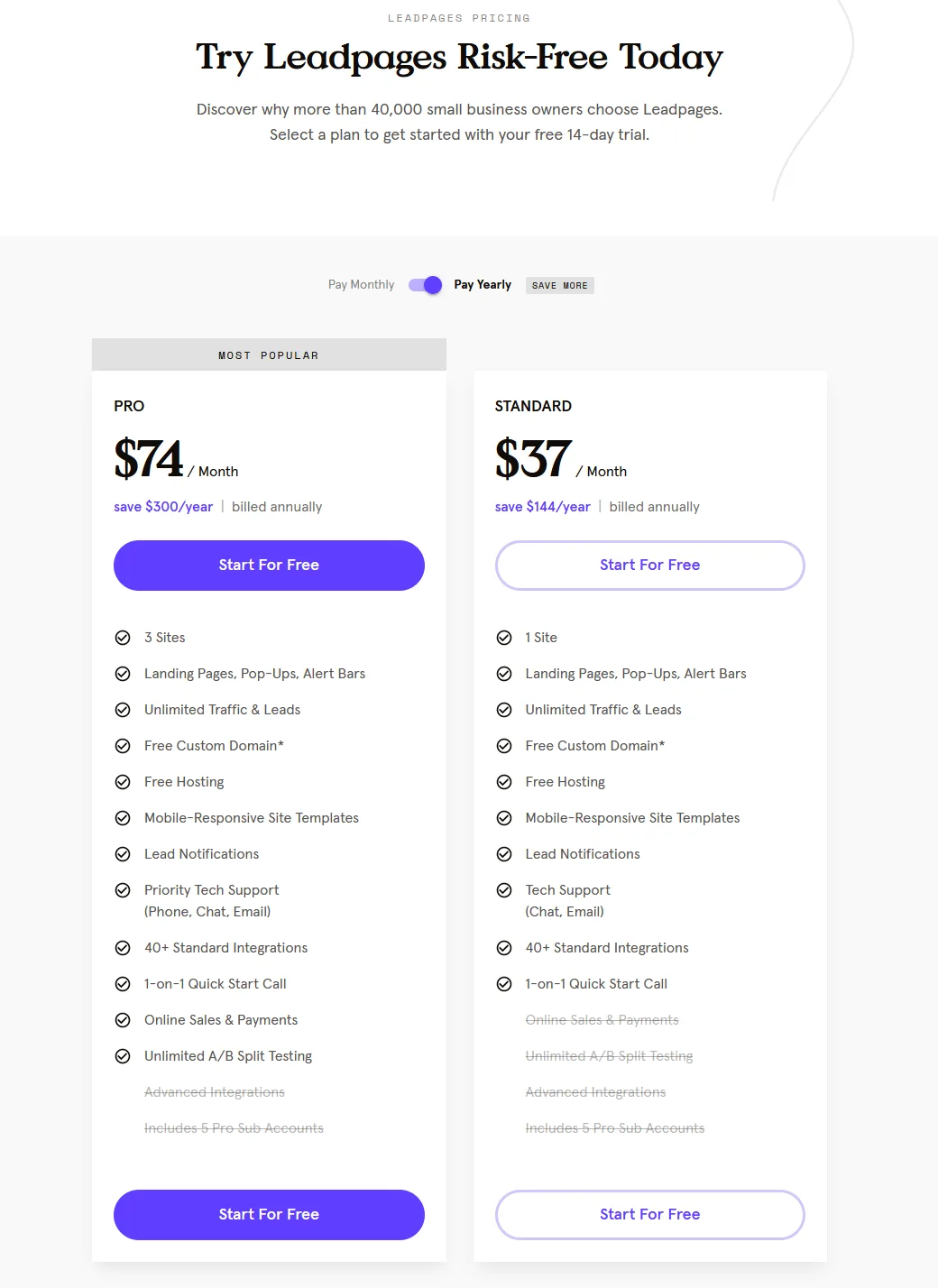Click the Pro checkmark for 40+ Standard Integrations
Image resolution: width=938 pixels, height=1288 pixels.
[123, 948]
